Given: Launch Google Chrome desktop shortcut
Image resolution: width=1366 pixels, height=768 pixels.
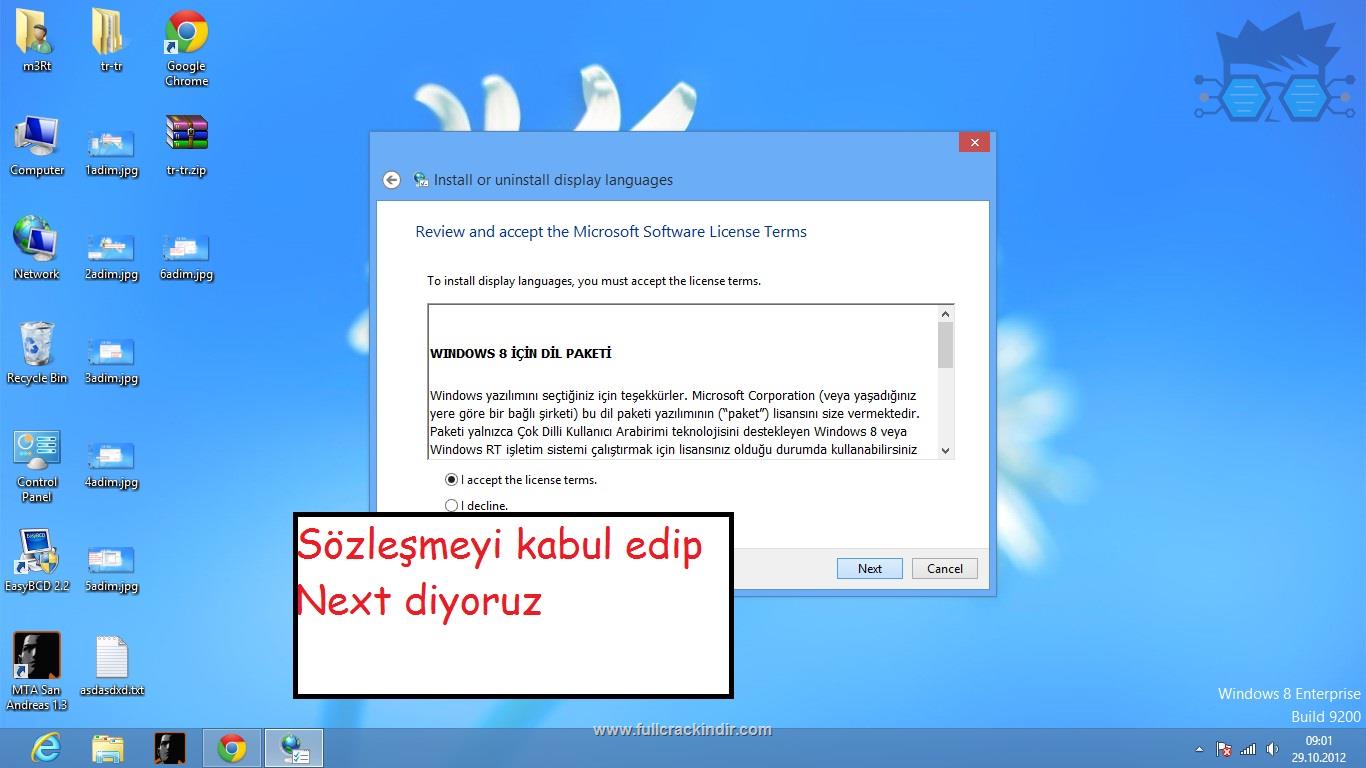Looking at the screenshot, I should tap(187, 48).
